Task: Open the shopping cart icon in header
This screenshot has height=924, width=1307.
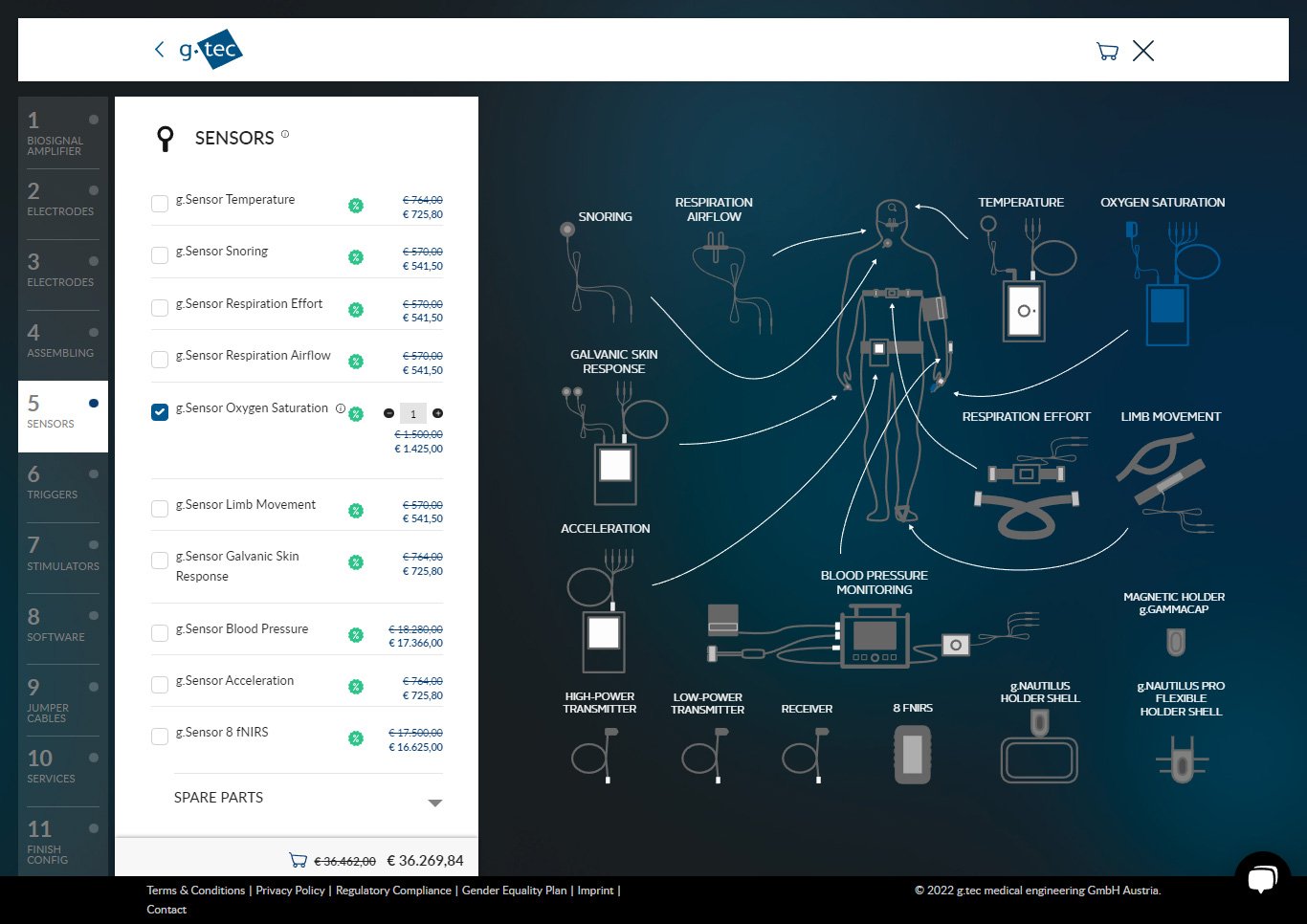Action: [1107, 52]
